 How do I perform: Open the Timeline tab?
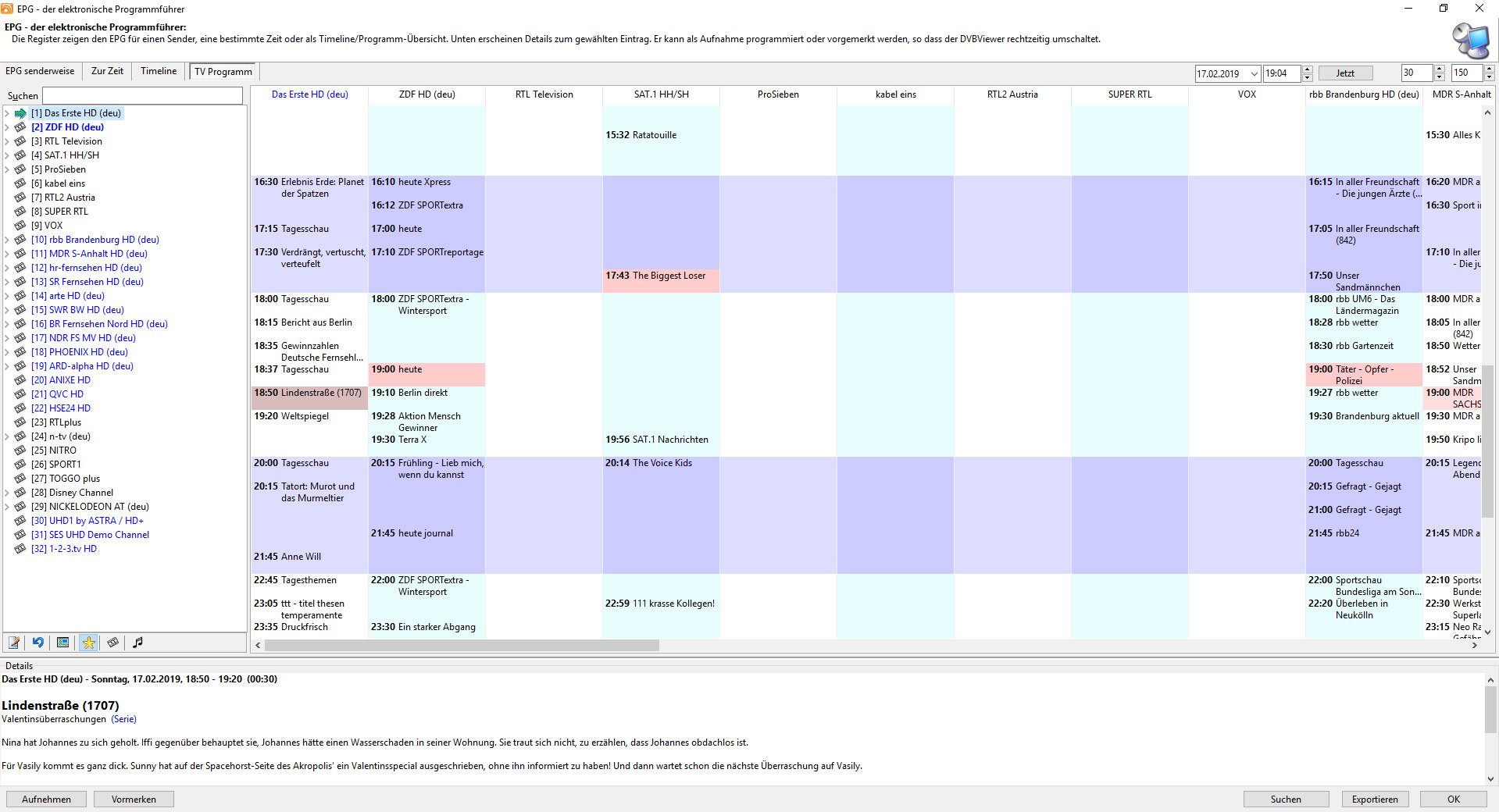159,71
